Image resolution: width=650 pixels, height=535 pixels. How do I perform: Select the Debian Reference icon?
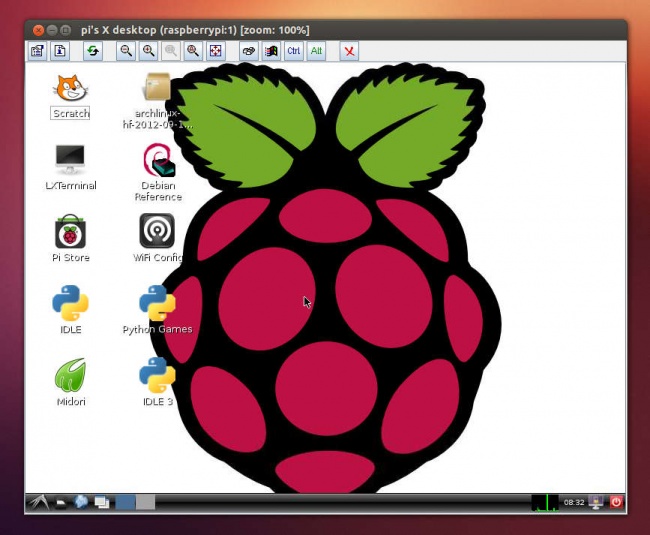click(x=158, y=161)
